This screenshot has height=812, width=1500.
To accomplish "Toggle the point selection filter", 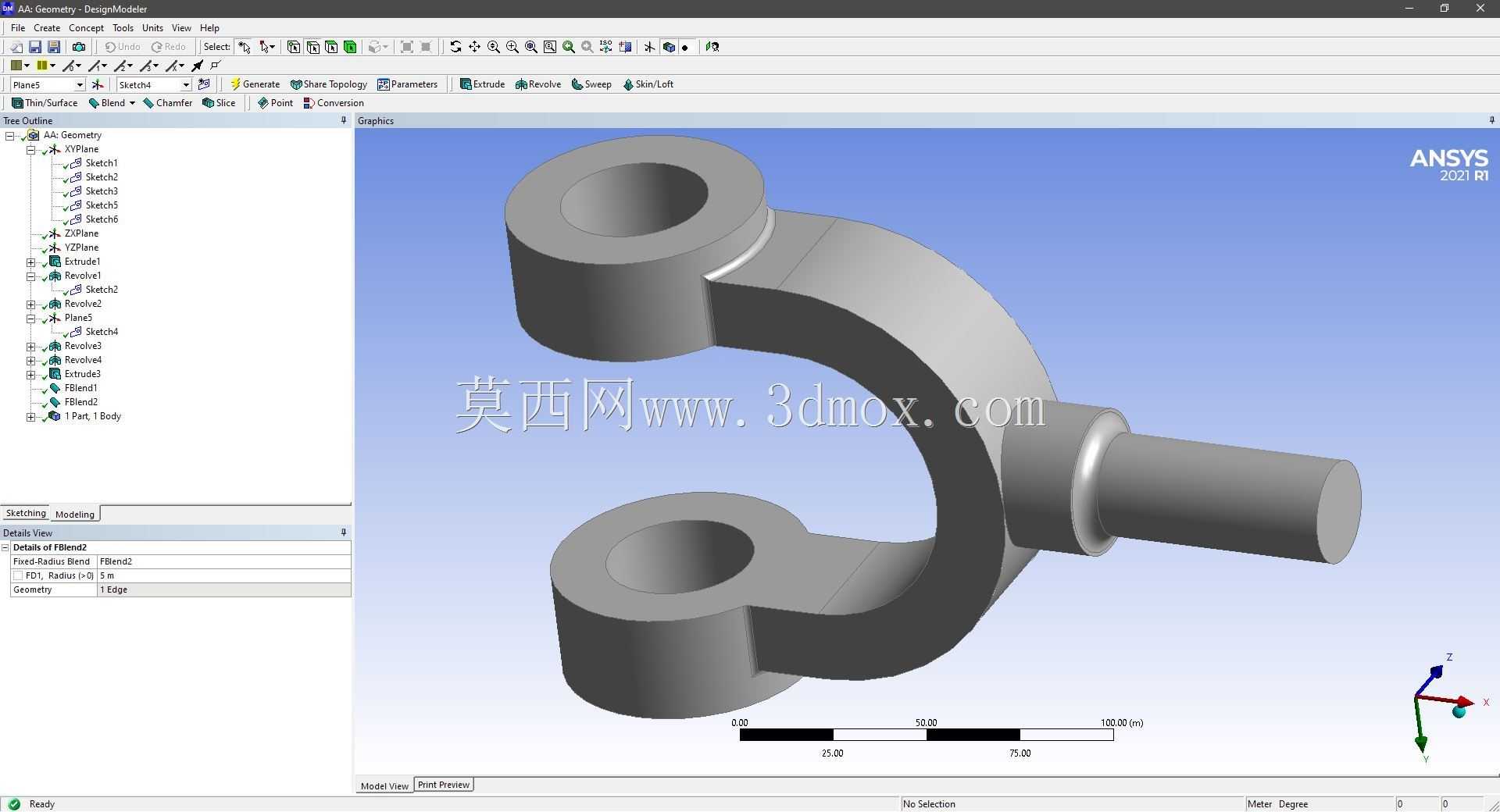I will pos(294,47).
